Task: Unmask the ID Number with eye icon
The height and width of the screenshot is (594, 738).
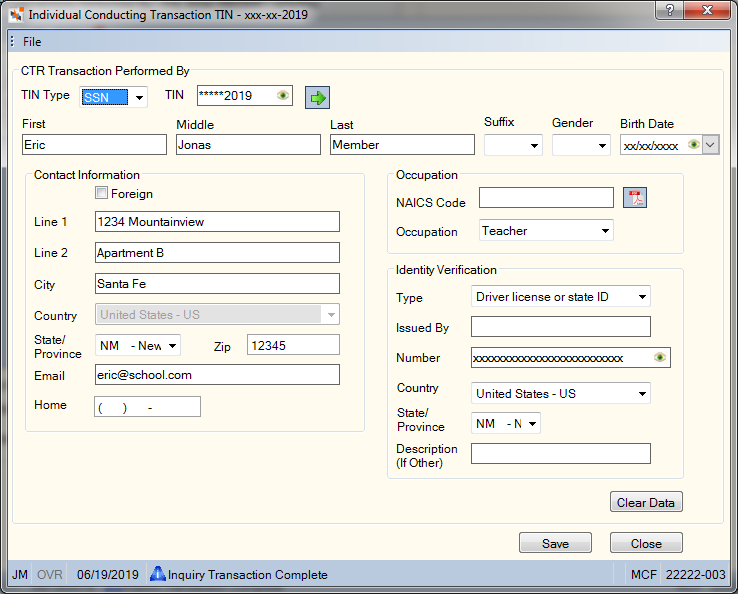Action: pyautogui.click(x=660, y=358)
